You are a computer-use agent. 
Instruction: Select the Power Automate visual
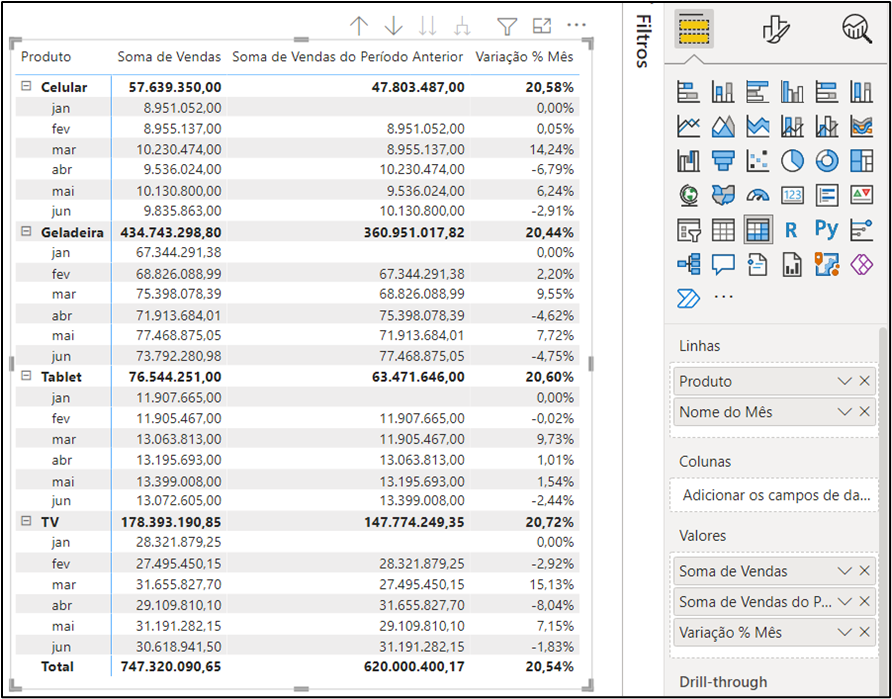pyautogui.click(x=688, y=298)
